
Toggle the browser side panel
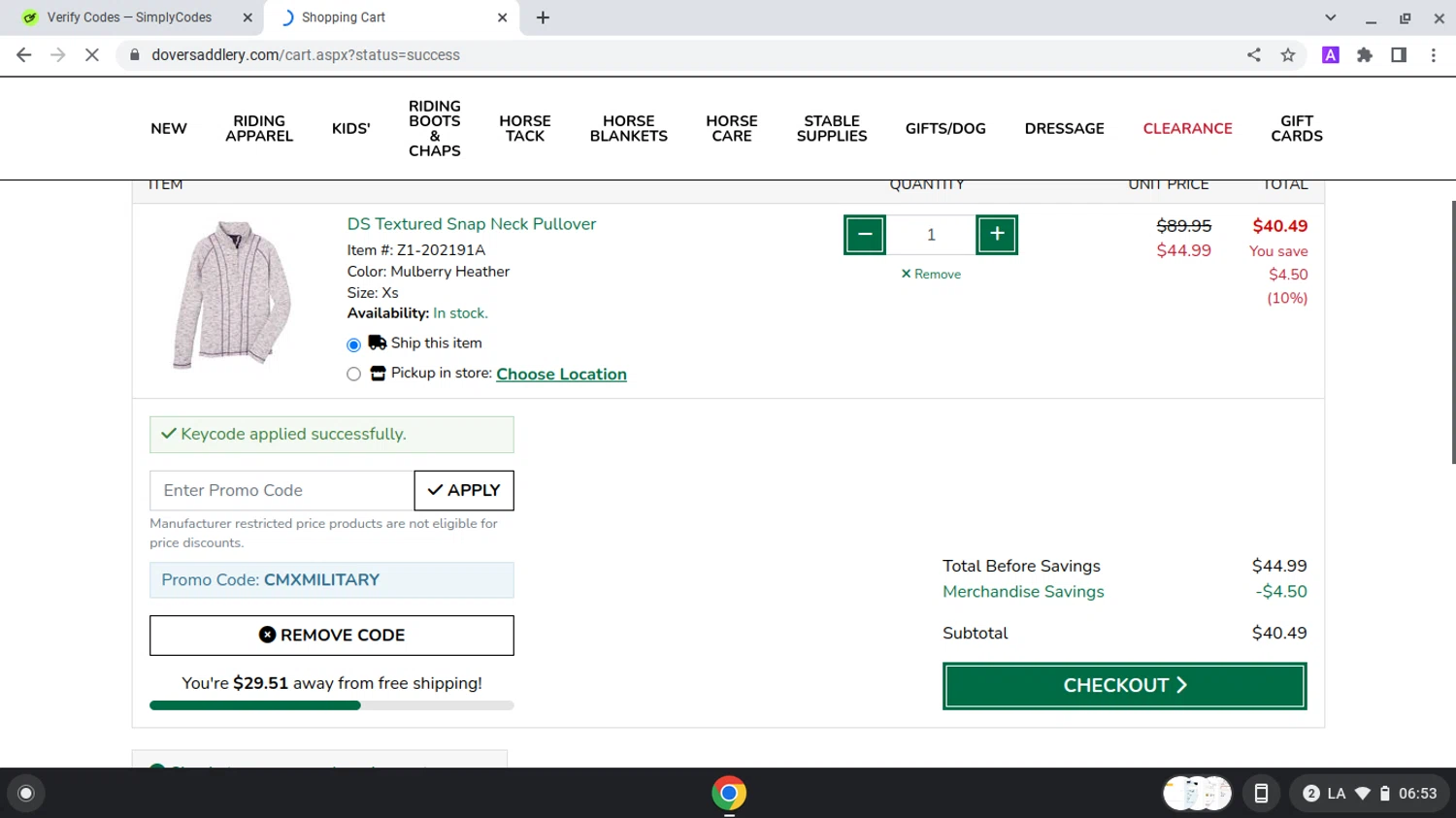coord(1399,55)
